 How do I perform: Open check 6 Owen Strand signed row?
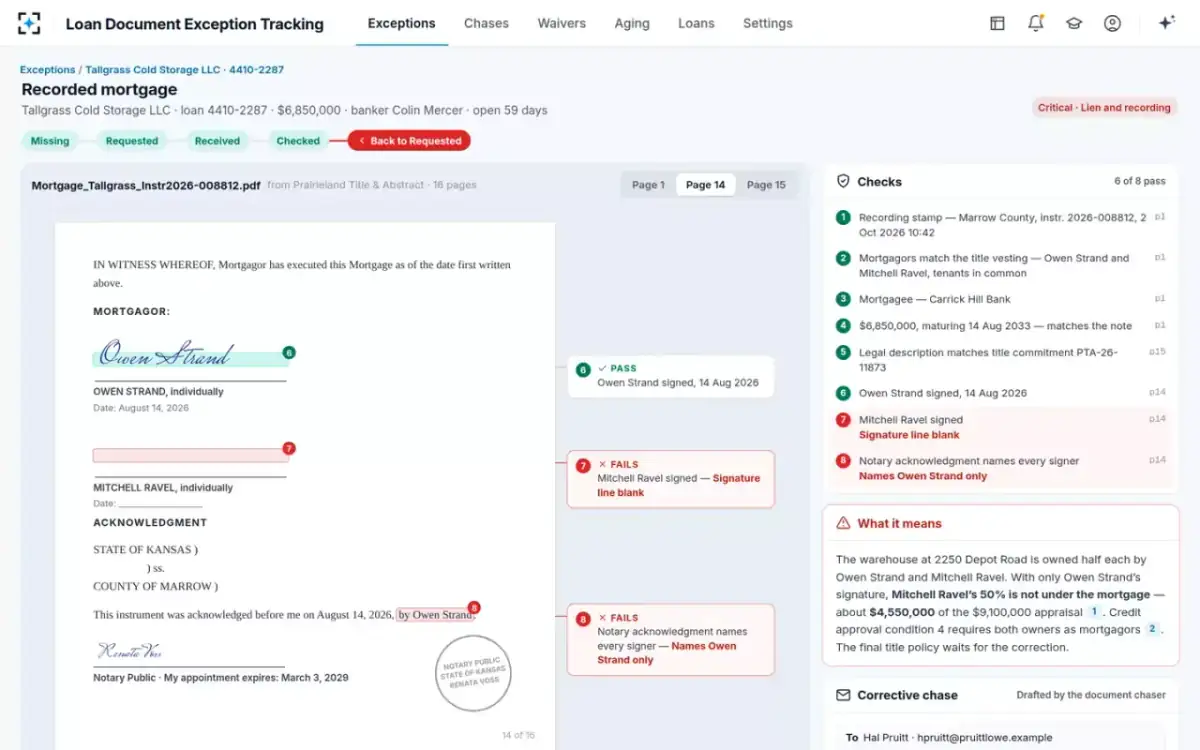pyautogui.click(x=1000, y=393)
